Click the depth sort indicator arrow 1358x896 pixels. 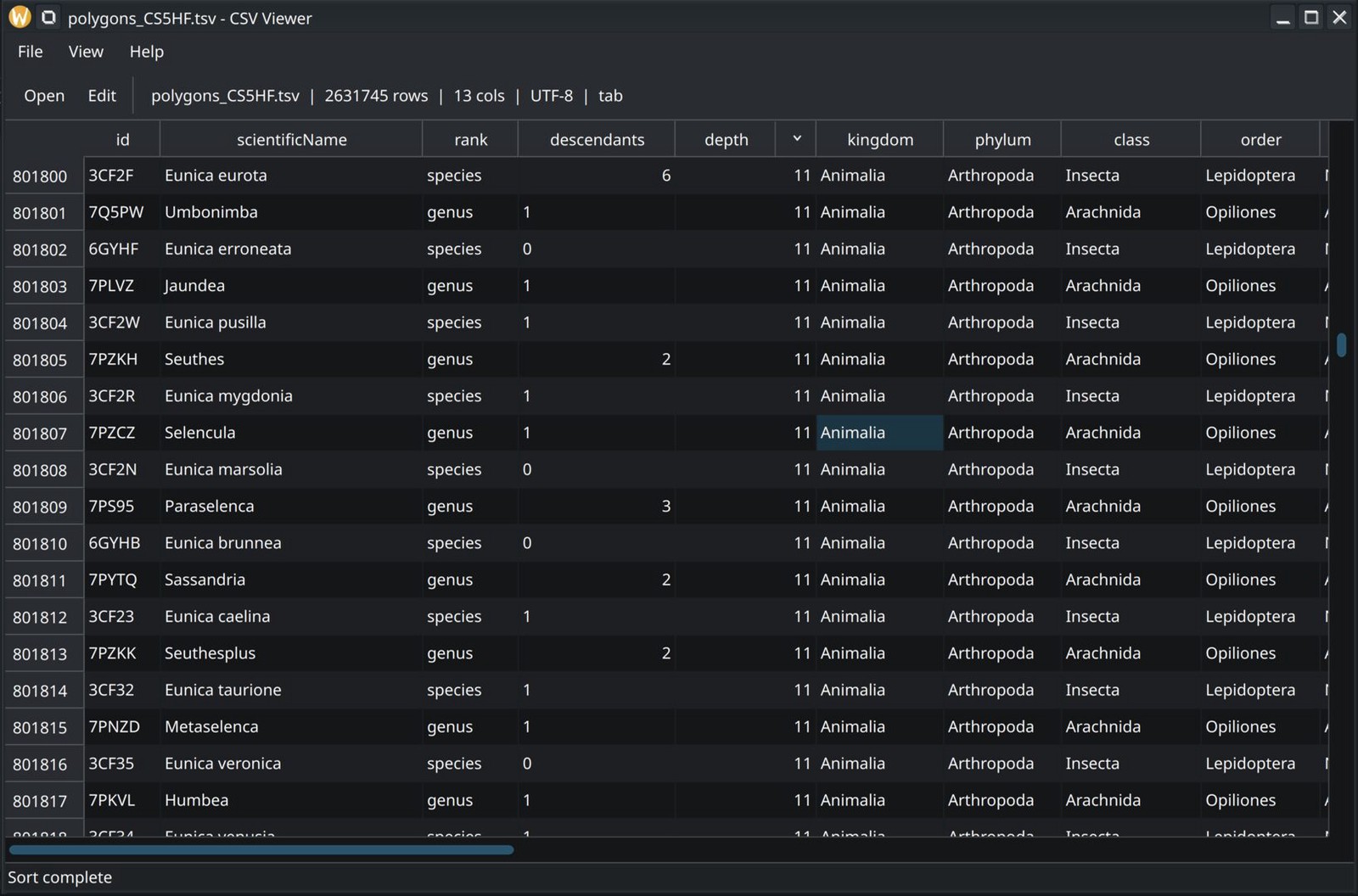point(796,138)
